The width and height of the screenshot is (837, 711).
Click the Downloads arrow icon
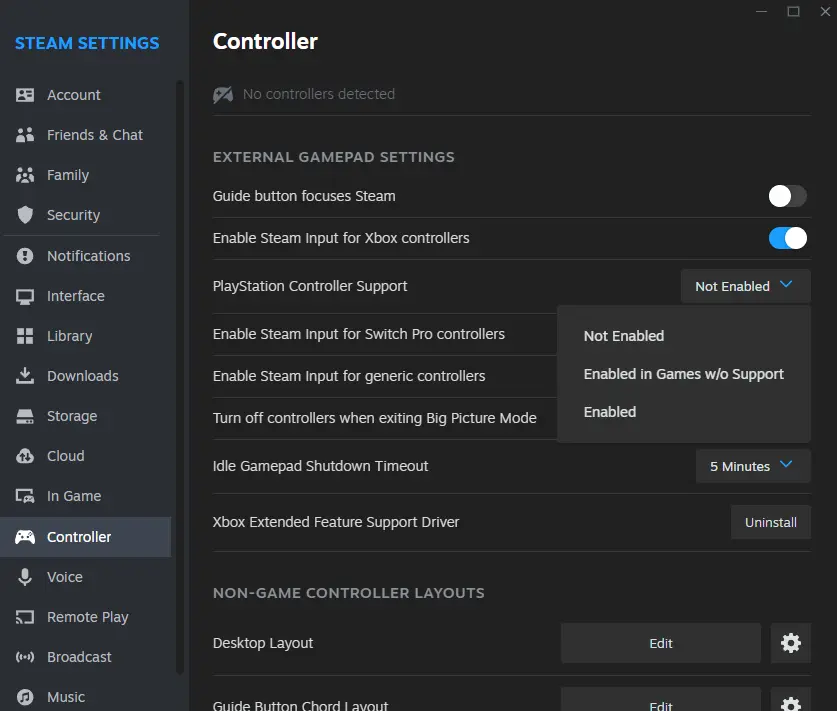[25, 376]
